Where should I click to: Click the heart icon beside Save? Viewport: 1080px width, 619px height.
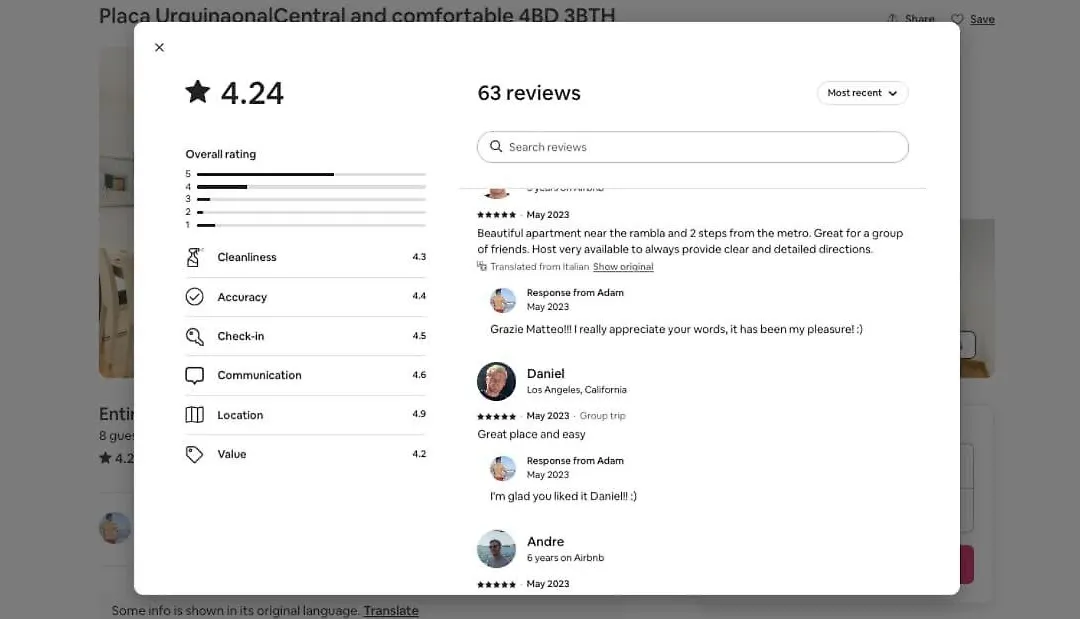(957, 19)
